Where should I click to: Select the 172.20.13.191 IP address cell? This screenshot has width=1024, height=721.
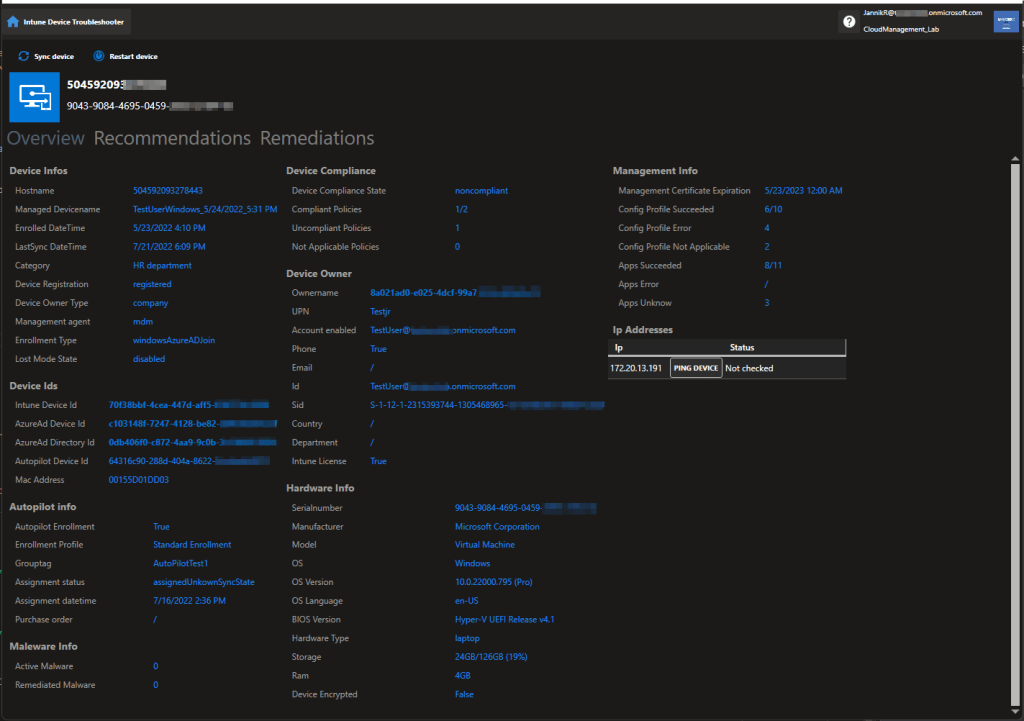[x=636, y=369]
